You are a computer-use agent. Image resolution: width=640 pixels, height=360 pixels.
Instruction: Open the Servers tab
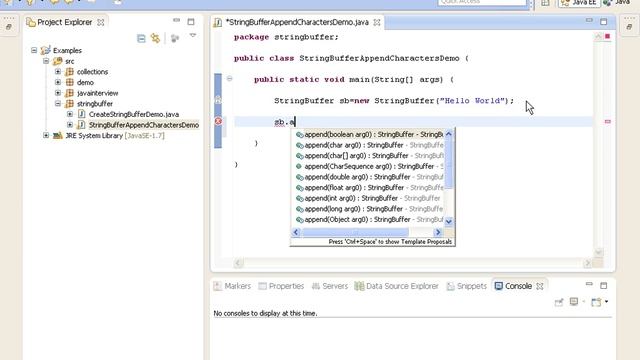tap(330, 286)
